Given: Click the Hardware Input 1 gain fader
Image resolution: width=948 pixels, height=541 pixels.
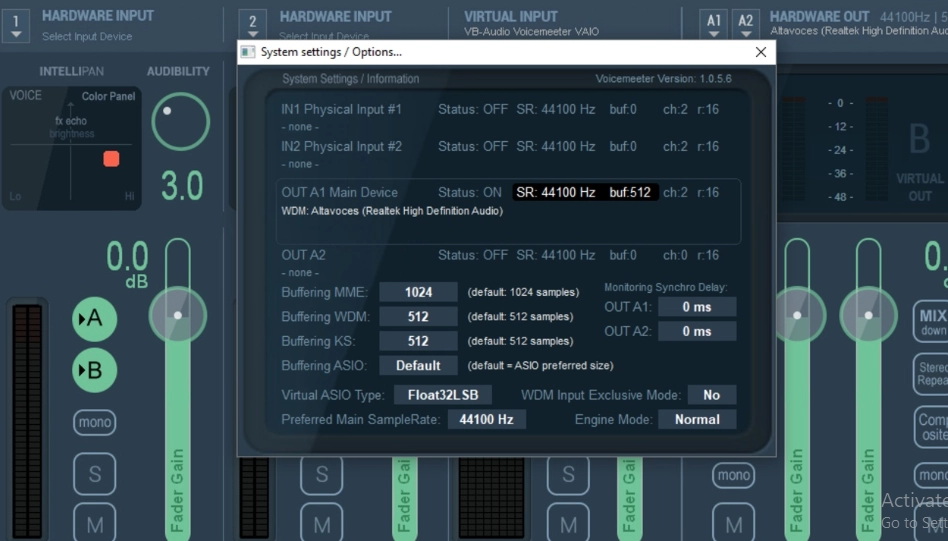Looking at the screenshot, I should pyautogui.click(x=178, y=315).
